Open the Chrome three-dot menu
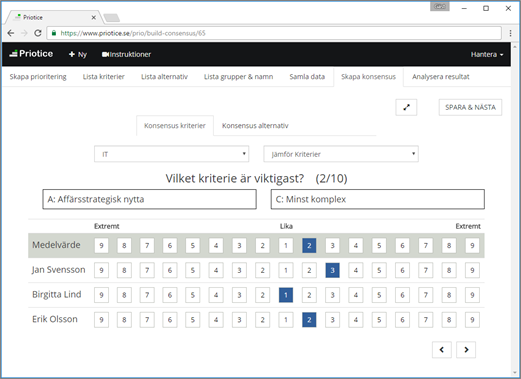Viewport: 521px width, 379px height. 510,33
